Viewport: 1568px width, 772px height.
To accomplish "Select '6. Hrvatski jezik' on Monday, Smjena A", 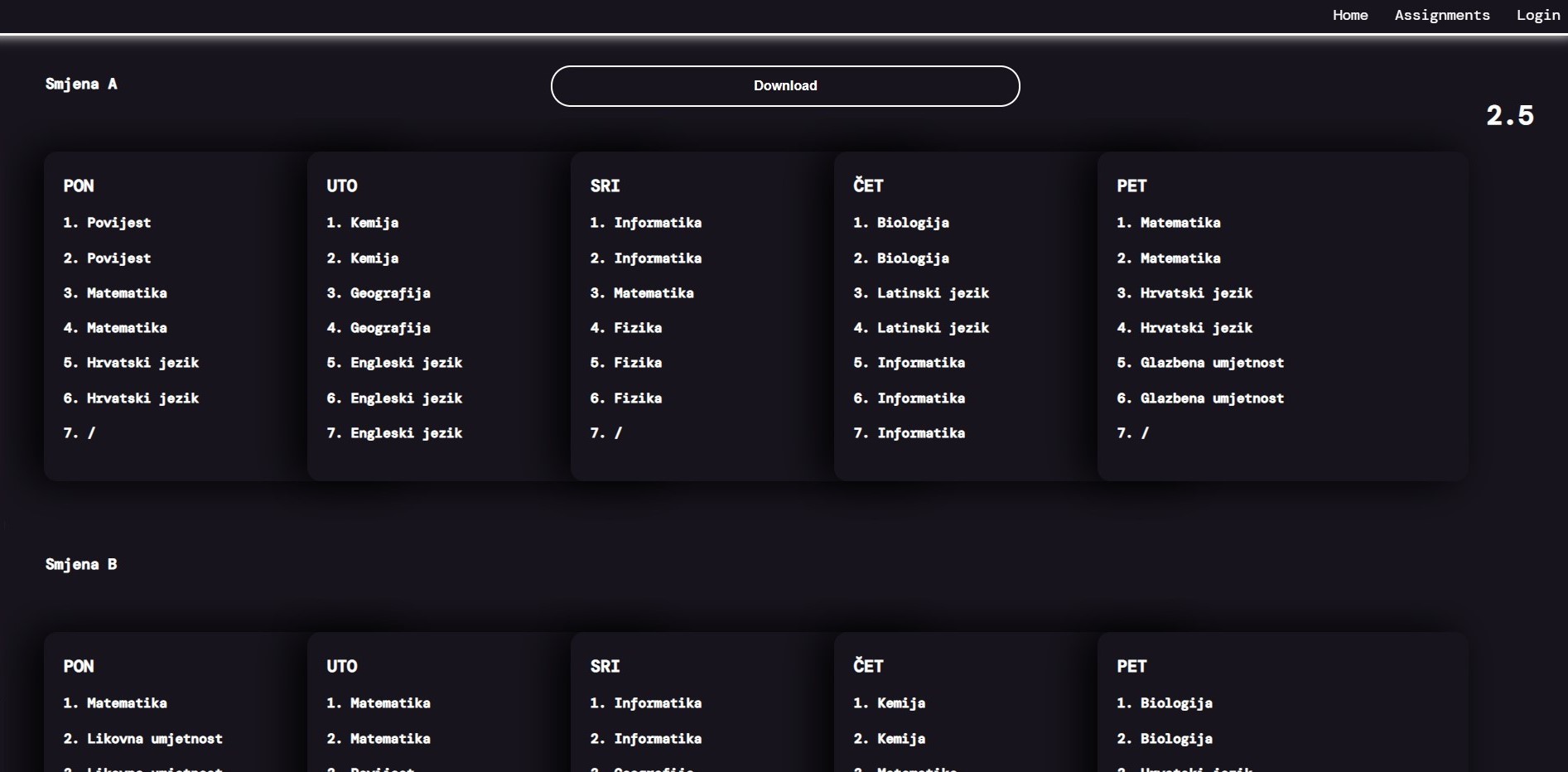I will pos(132,398).
